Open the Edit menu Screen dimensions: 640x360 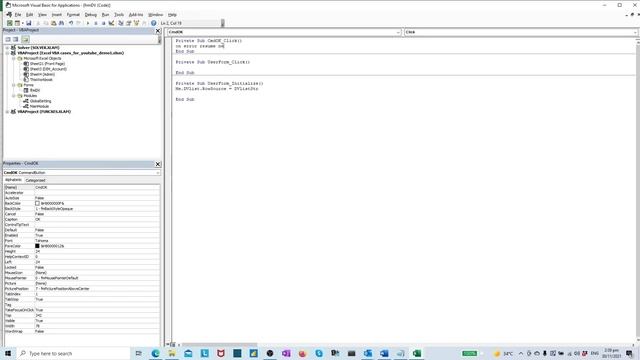click(29, 15)
